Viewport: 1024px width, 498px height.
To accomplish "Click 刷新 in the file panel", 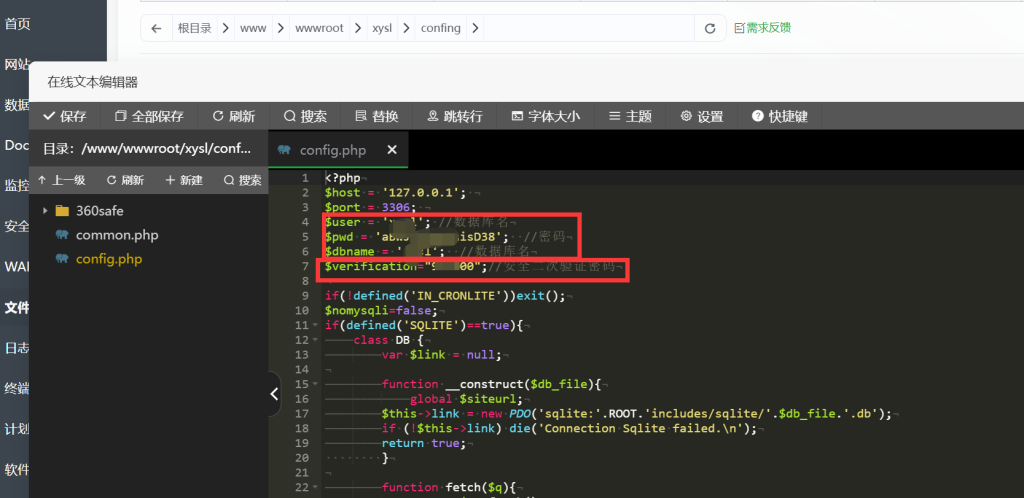I will pos(125,180).
